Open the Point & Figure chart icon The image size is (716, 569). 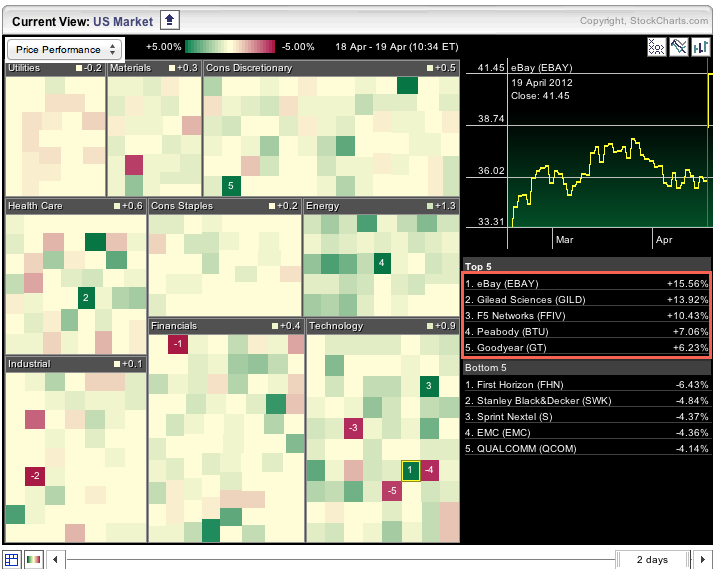point(656,47)
